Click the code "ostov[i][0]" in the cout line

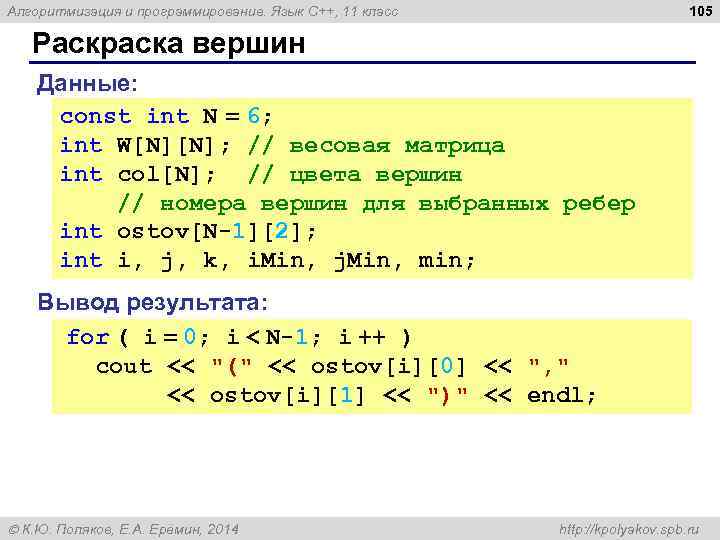pyautogui.click(x=388, y=366)
